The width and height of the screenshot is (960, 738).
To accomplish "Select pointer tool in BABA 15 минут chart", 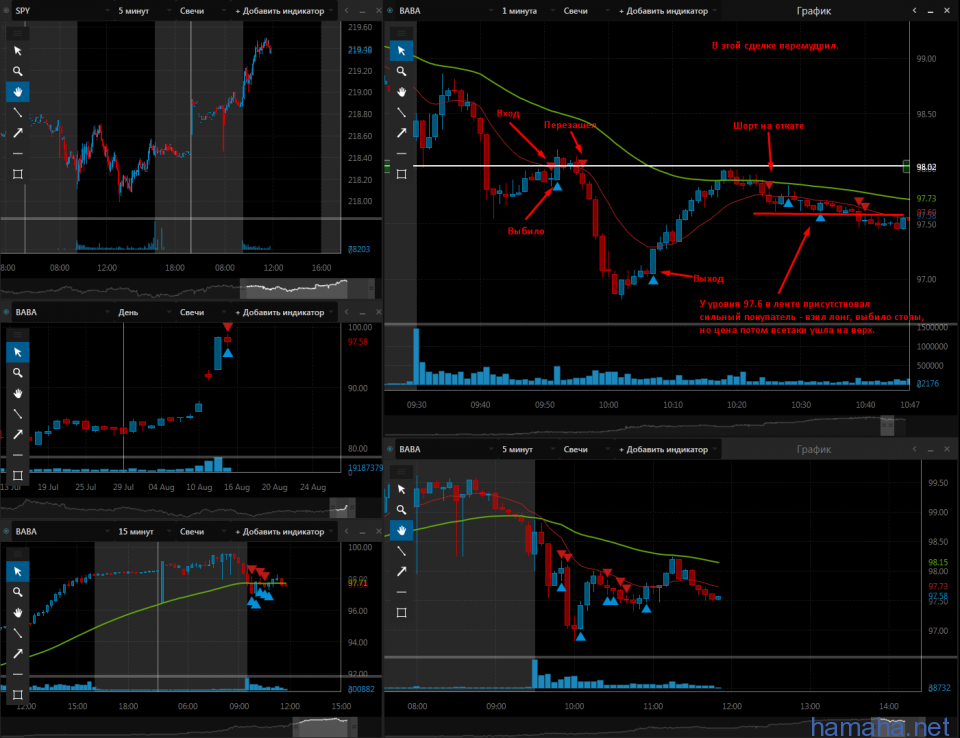I will pyautogui.click(x=18, y=571).
